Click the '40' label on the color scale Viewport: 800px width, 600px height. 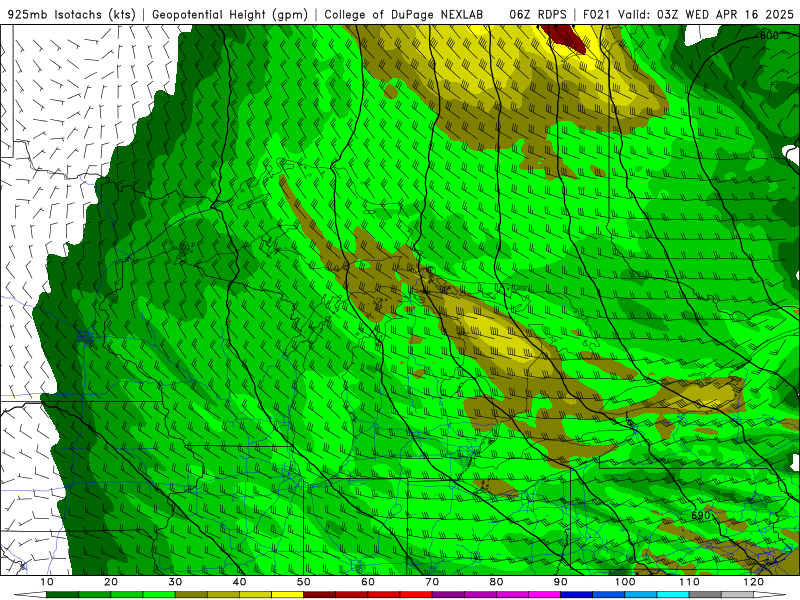point(239,582)
